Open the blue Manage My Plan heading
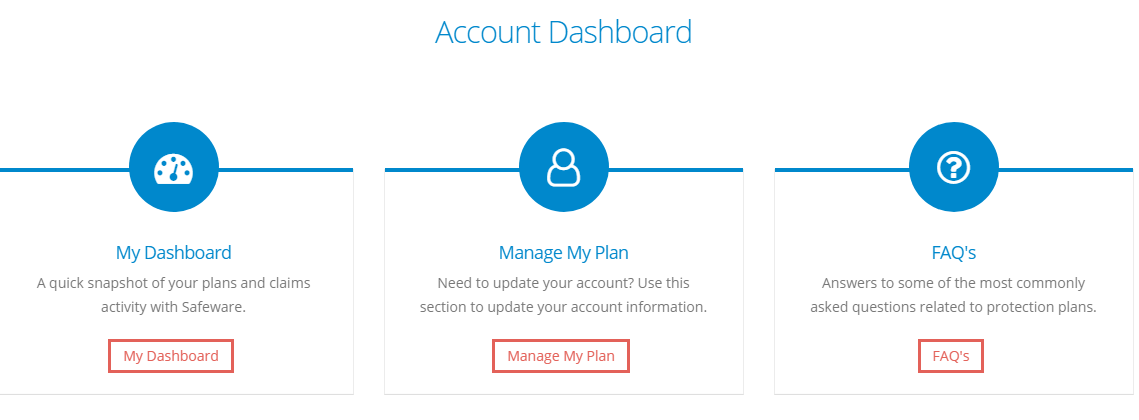The height and width of the screenshot is (420, 1139). 564,253
